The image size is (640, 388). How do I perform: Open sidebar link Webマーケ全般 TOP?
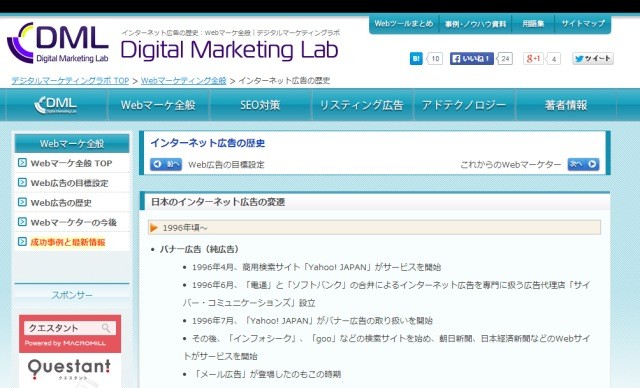(x=71, y=163)
